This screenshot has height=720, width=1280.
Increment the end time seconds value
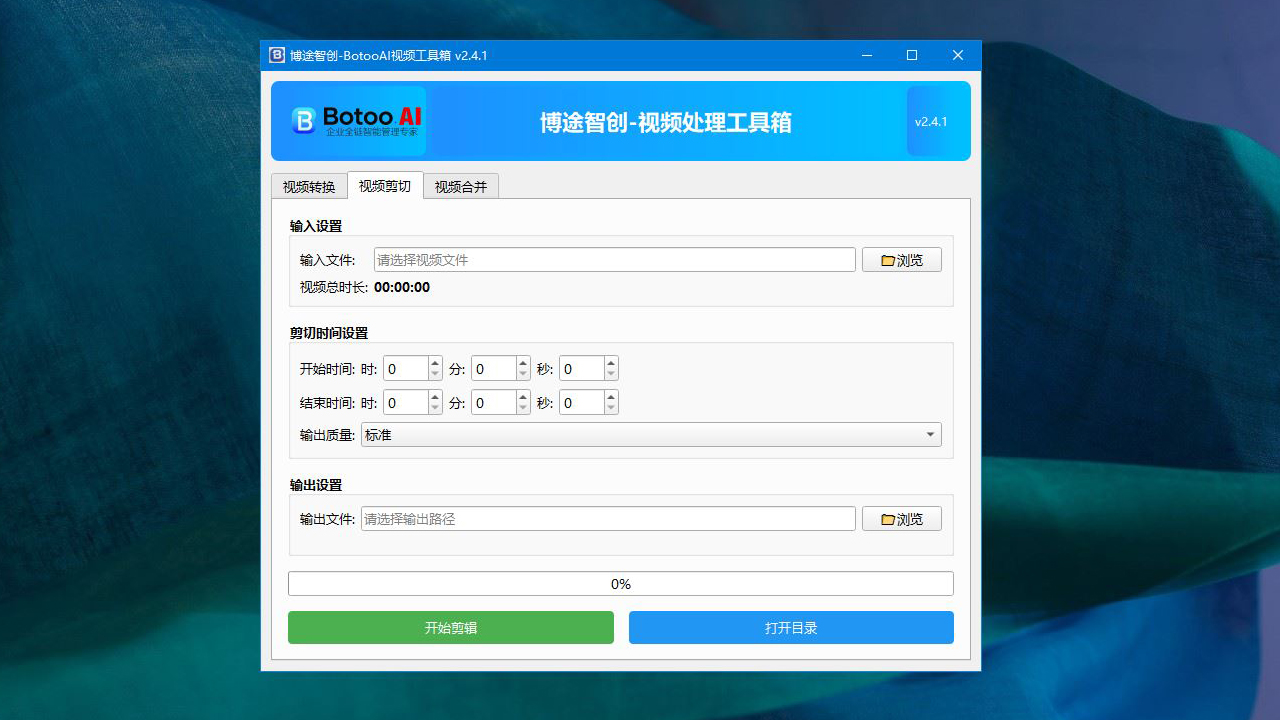[x=610, y=397]
